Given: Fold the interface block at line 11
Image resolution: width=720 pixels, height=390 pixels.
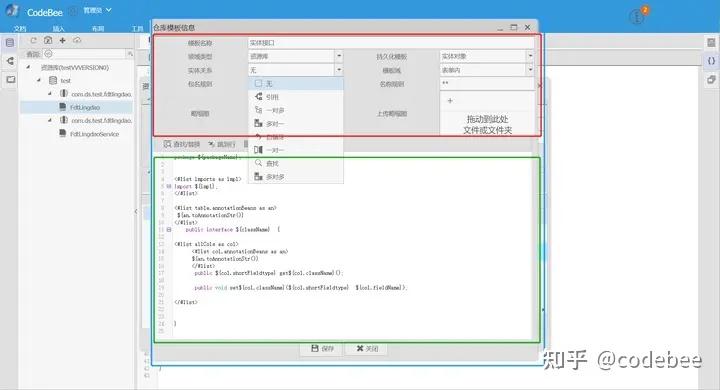Looking at the screenshot, I should coord(169,229).
